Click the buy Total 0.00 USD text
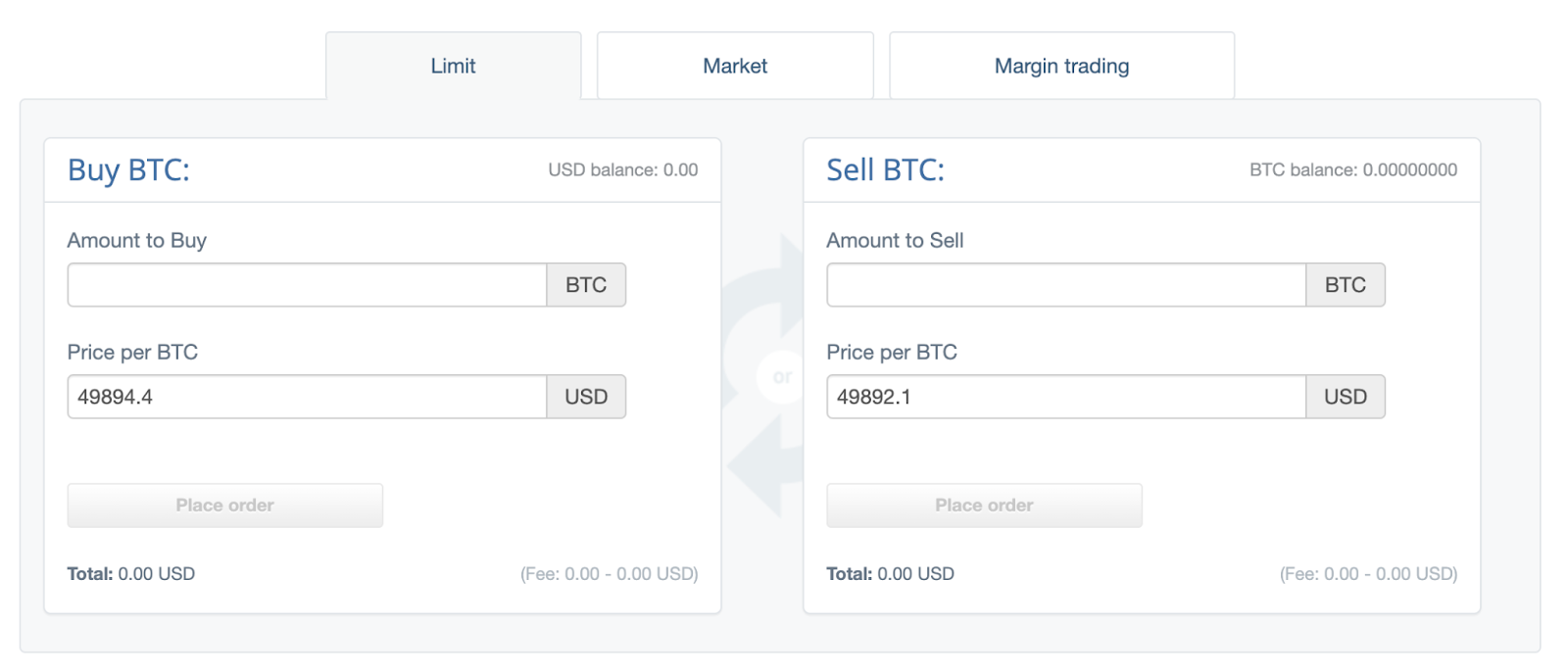Screen dimensions: 1568x671 (131, 574)
